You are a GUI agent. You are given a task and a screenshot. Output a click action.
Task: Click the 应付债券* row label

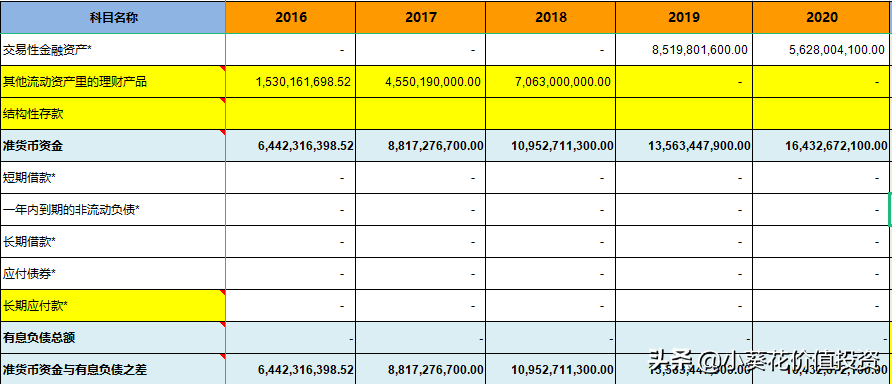(x=30, y=274)
